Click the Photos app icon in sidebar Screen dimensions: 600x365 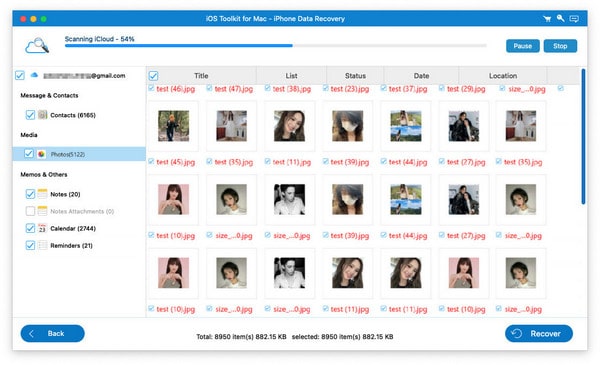pos(41,154)
